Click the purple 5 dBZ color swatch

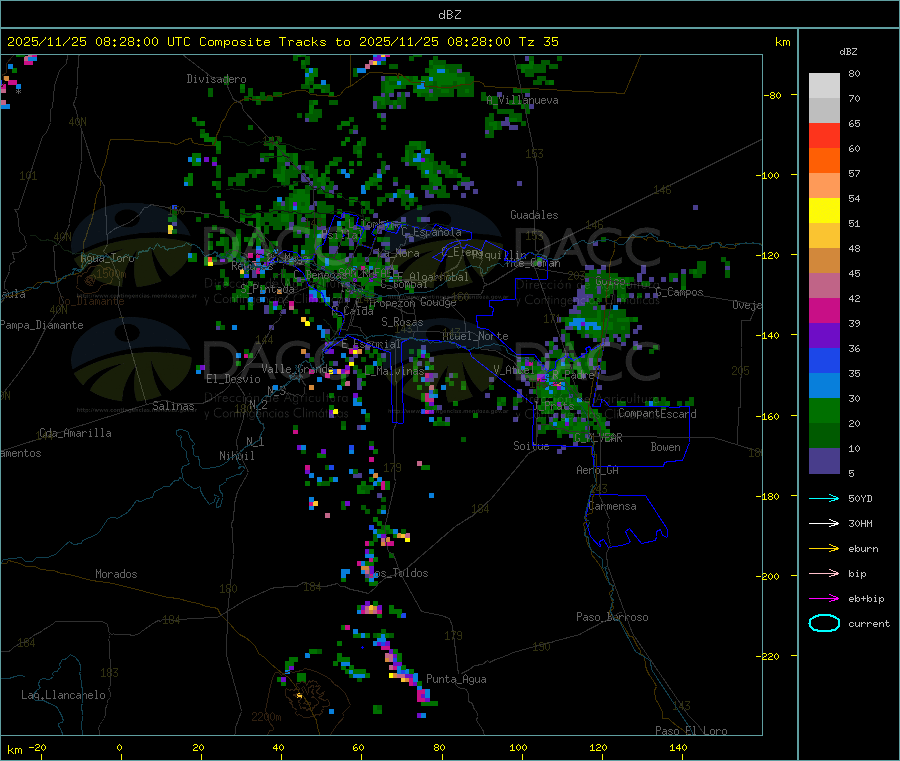click(824, 461)
